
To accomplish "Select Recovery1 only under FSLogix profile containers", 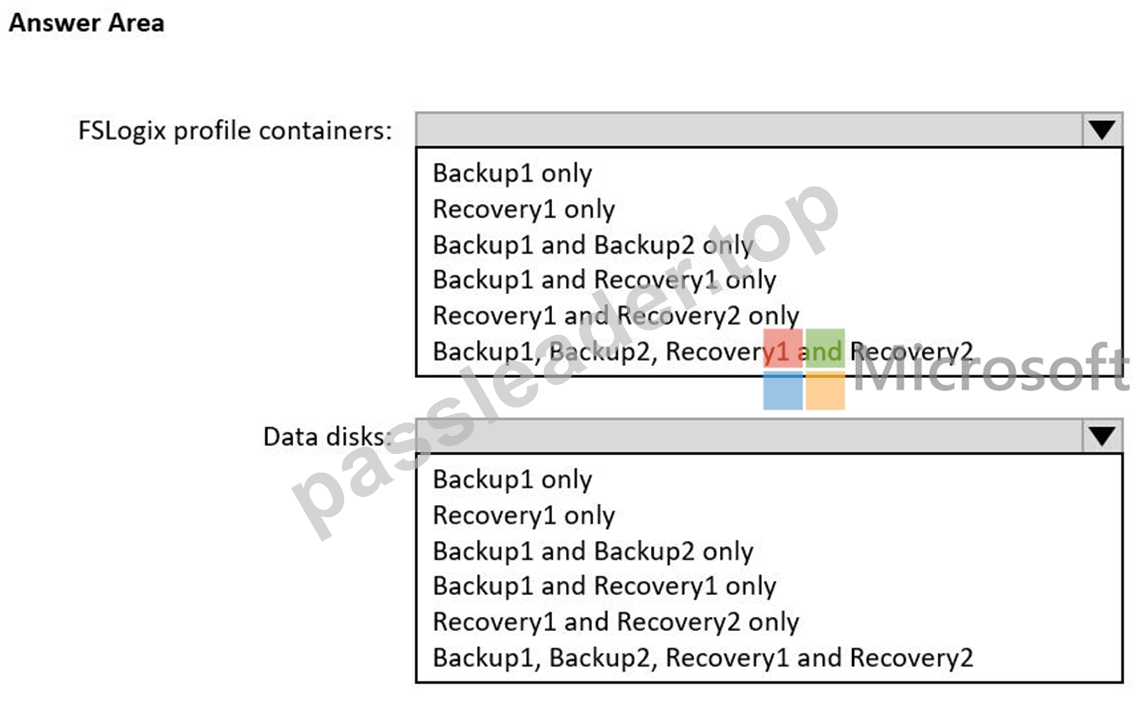I will [x=524, y=209].
